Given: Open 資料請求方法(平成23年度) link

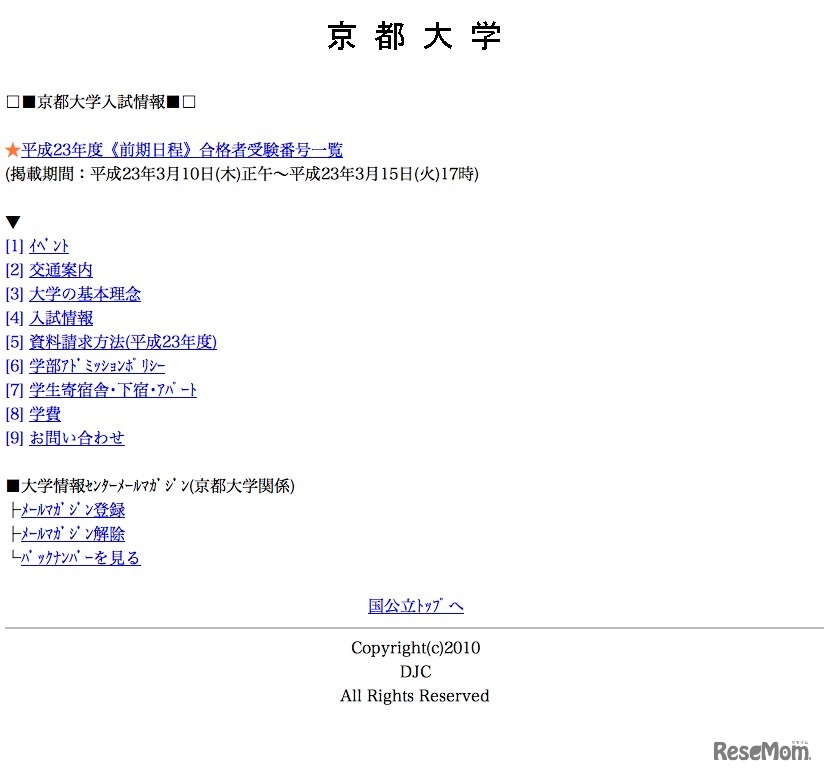Looking at the screenshot, I should 121,342.
